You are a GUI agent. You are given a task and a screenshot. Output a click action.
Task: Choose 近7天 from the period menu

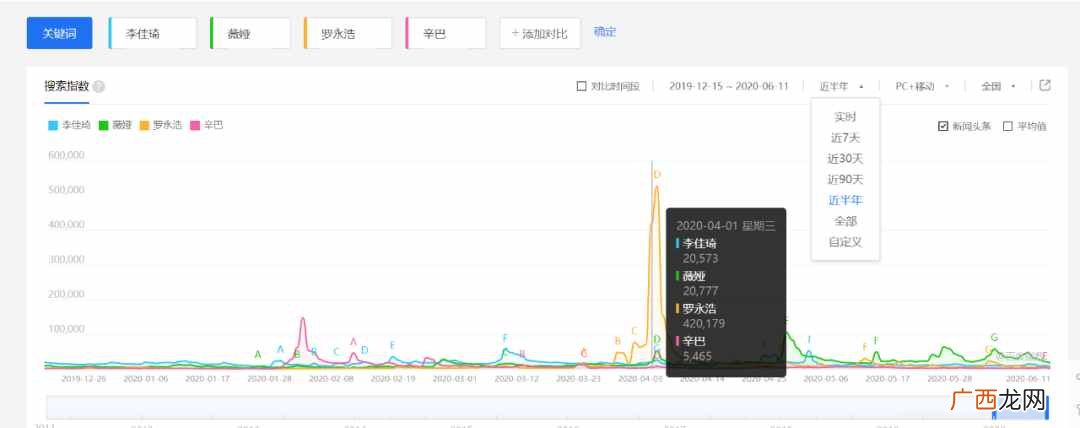point(845,138)
